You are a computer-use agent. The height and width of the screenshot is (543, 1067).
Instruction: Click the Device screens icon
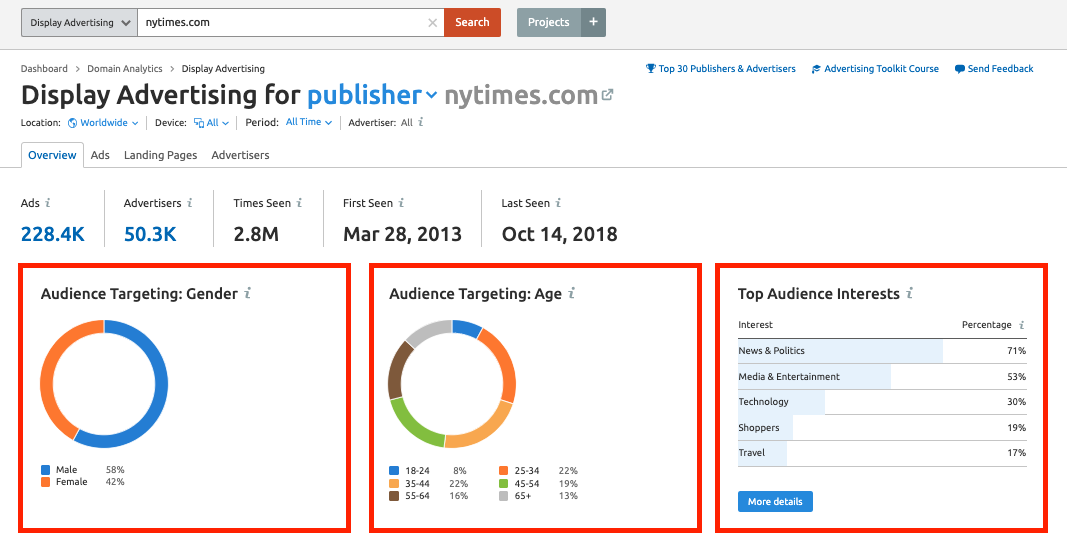(x=199, y=123)
